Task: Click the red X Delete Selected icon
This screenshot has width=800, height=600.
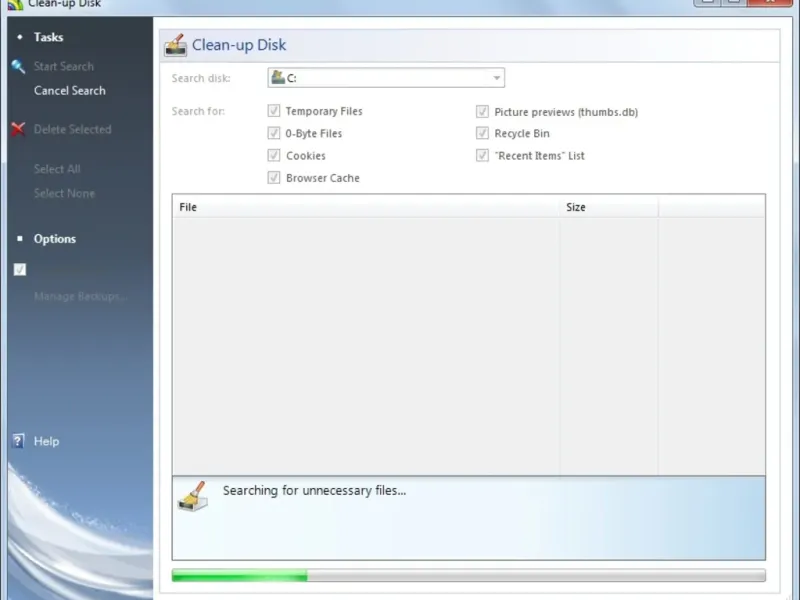Action: pyautogui.click(x=18, y=129)
